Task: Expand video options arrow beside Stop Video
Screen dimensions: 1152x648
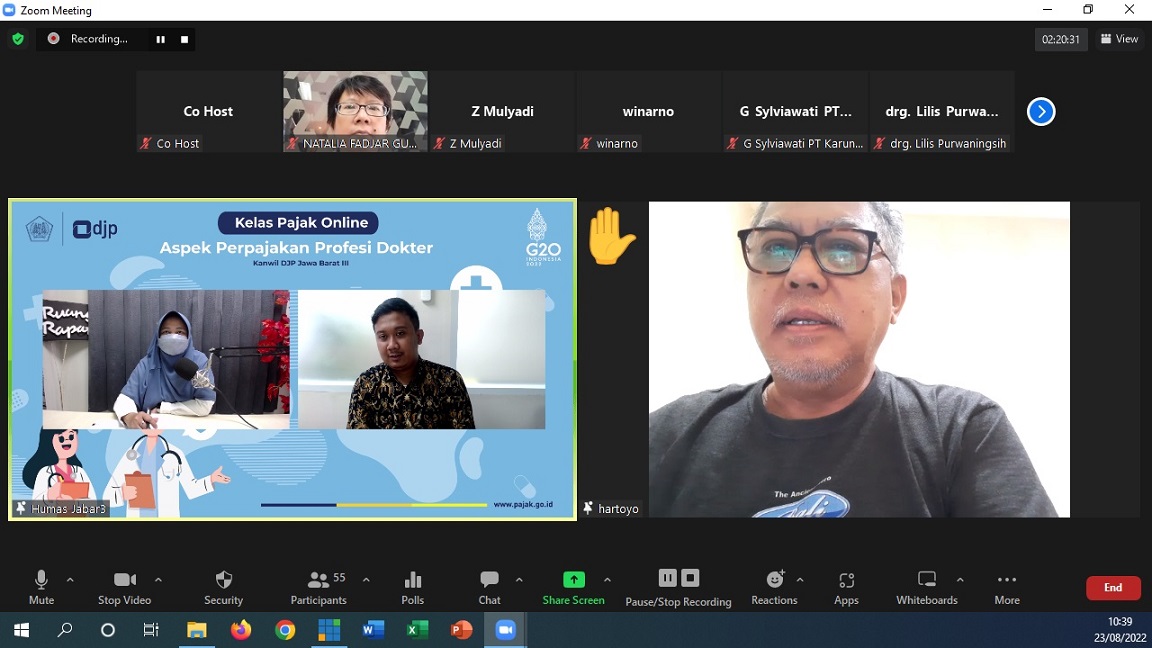Action: (158, 580)
